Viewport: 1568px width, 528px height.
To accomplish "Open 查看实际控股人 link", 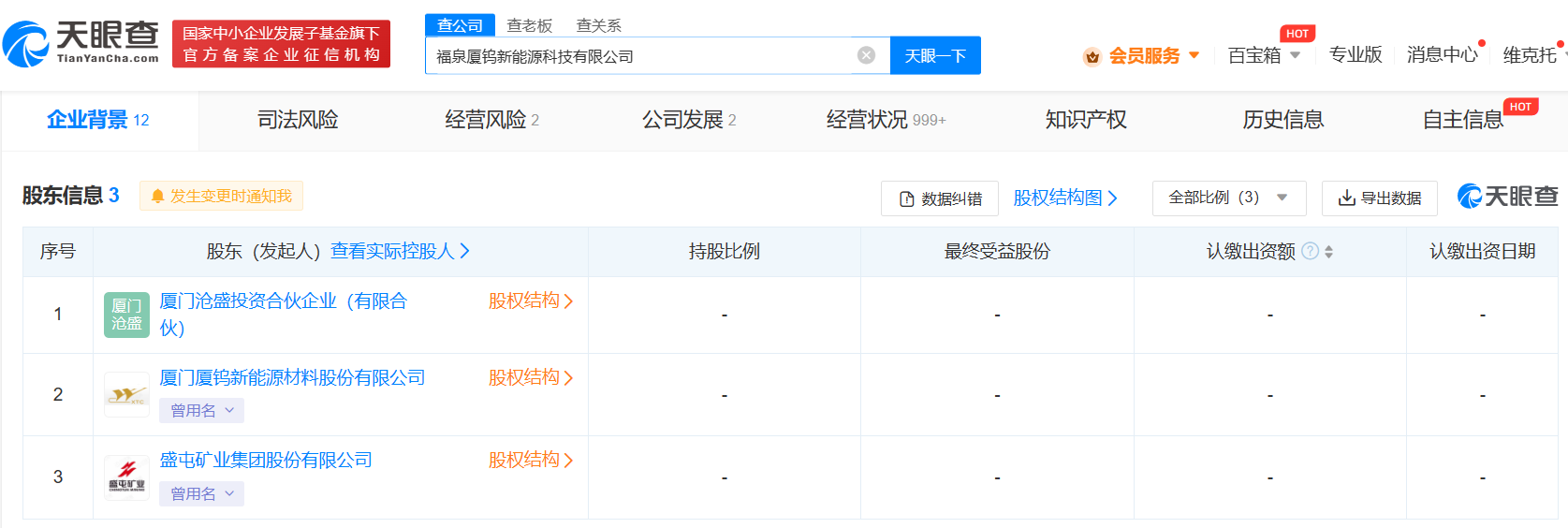I will pos(400,251).
